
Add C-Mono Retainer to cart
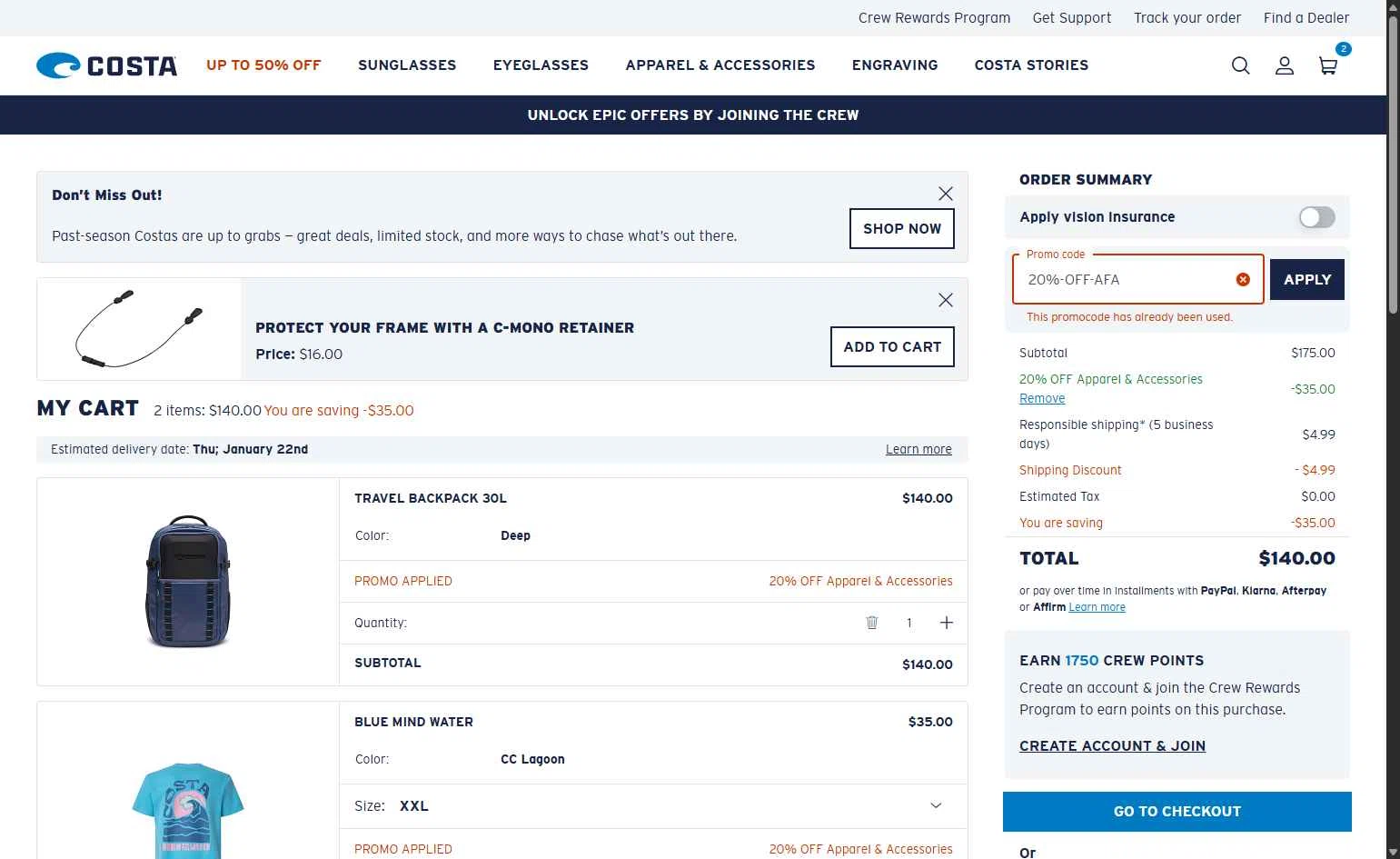[x=892, y=347]
